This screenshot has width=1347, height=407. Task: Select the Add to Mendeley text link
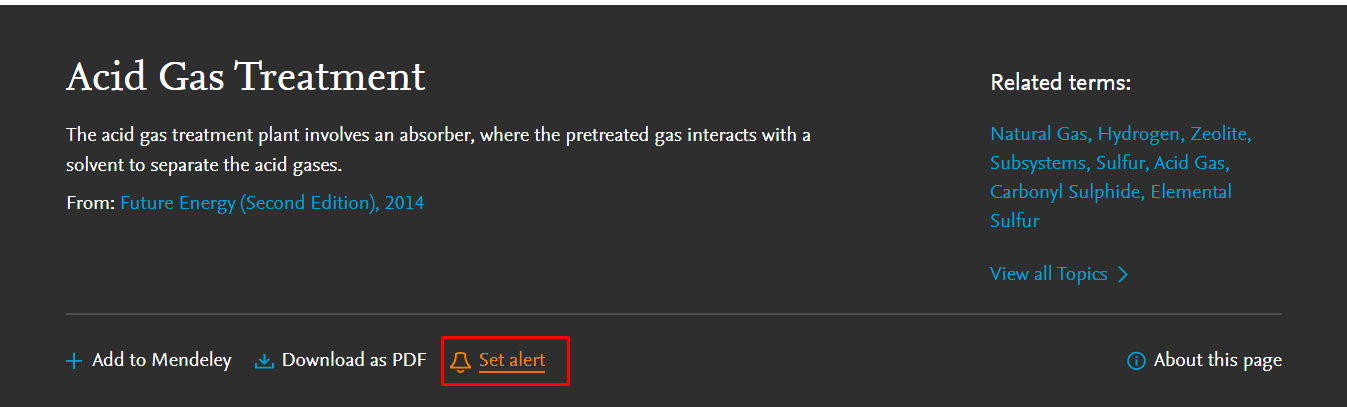[x=161, y=360]
